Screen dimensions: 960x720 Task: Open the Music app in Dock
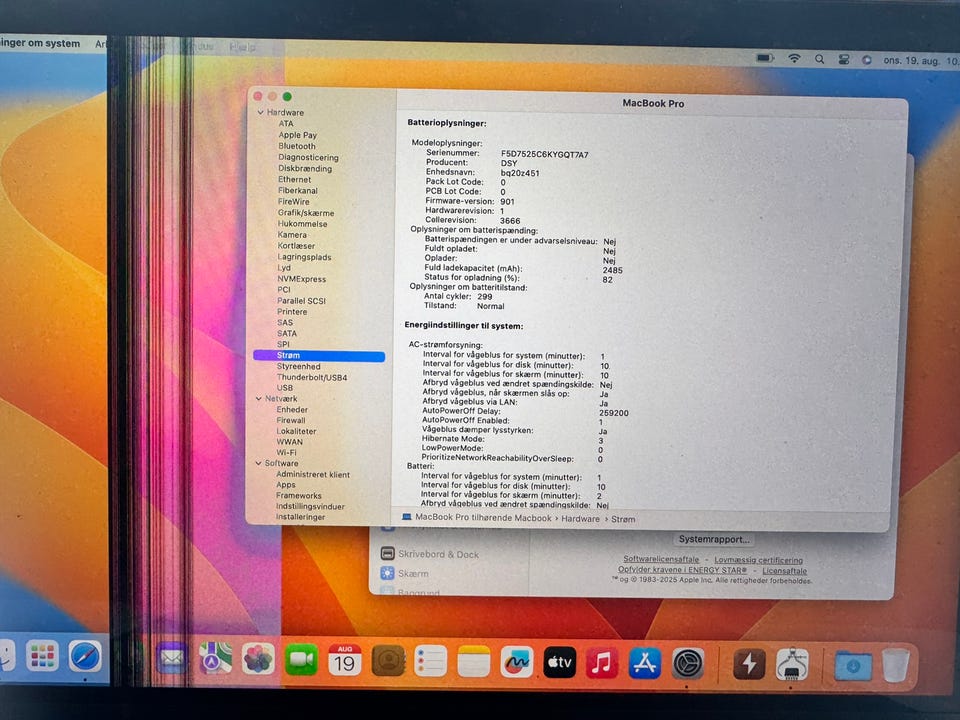602,662
